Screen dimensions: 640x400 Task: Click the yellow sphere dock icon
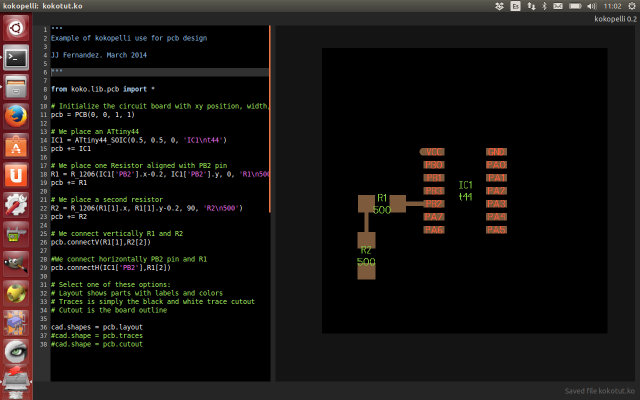(x=16, y=293)
